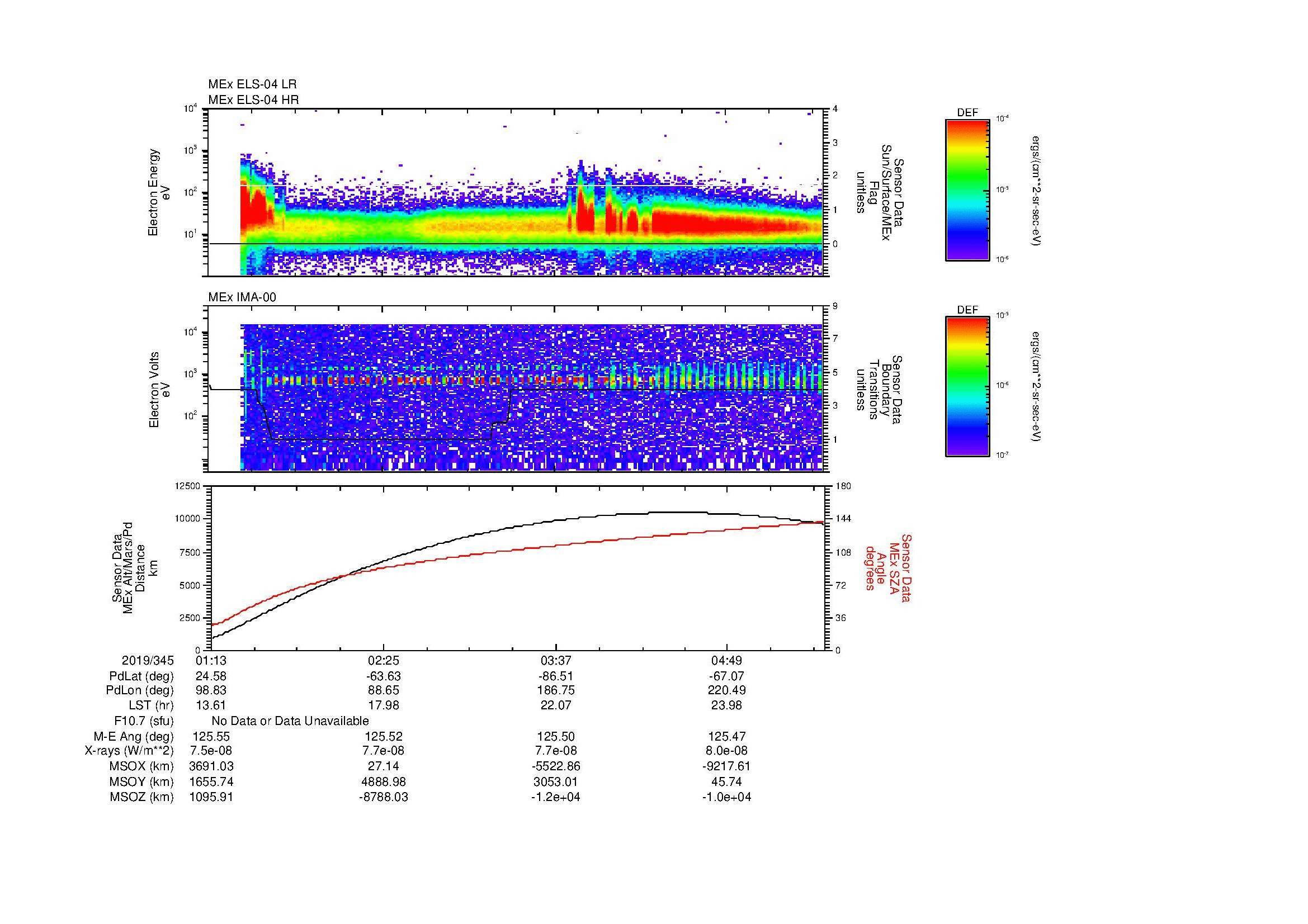Click the 'Sun/Surface/MEx Flag unitless' axis label
The height and width of the screenshot is (924, 1308).
click(x=880, y=192)
